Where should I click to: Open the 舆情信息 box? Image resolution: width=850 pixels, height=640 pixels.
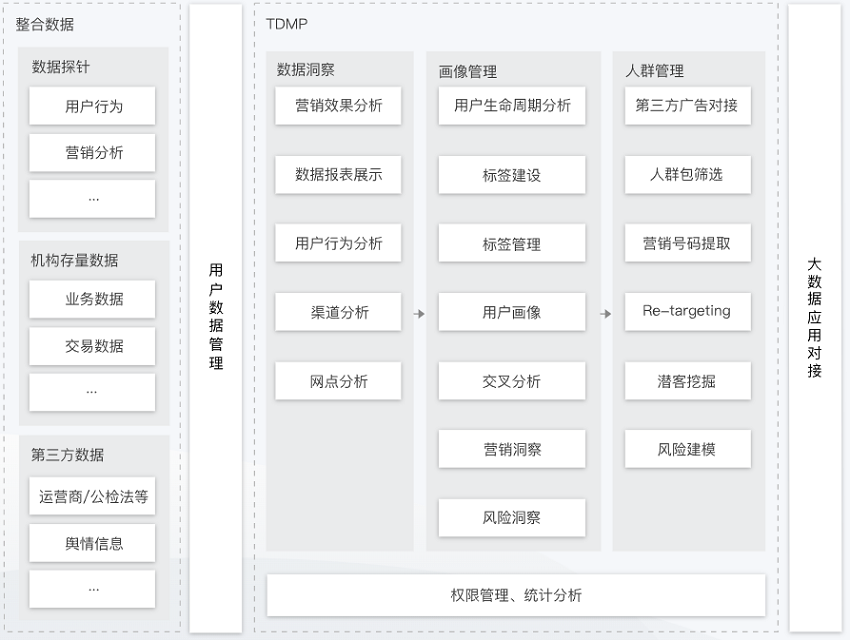92,543
